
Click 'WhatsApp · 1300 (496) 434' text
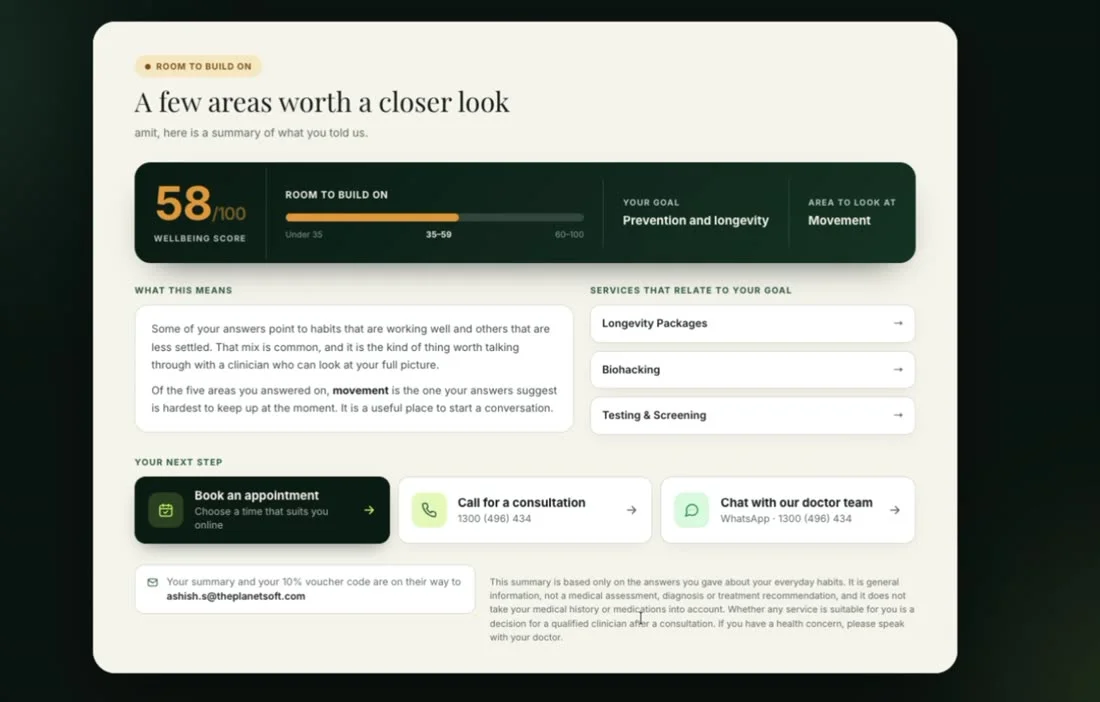click(786, 519)
